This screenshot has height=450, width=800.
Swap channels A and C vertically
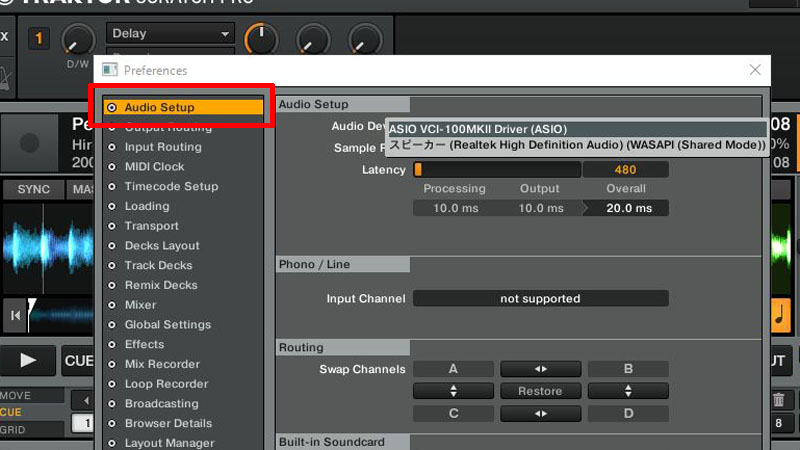point(453,391)
